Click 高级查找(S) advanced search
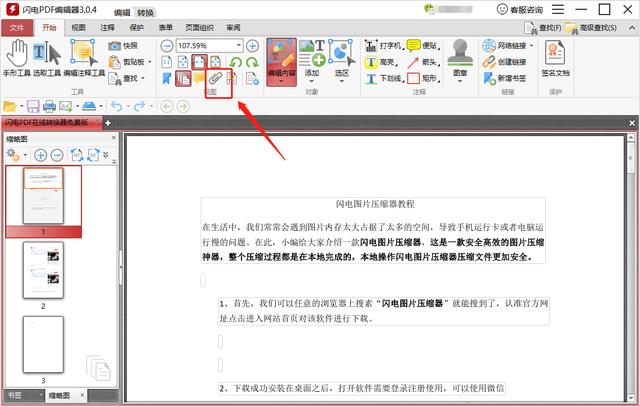 pyautogui.click(x=591, y=28)
